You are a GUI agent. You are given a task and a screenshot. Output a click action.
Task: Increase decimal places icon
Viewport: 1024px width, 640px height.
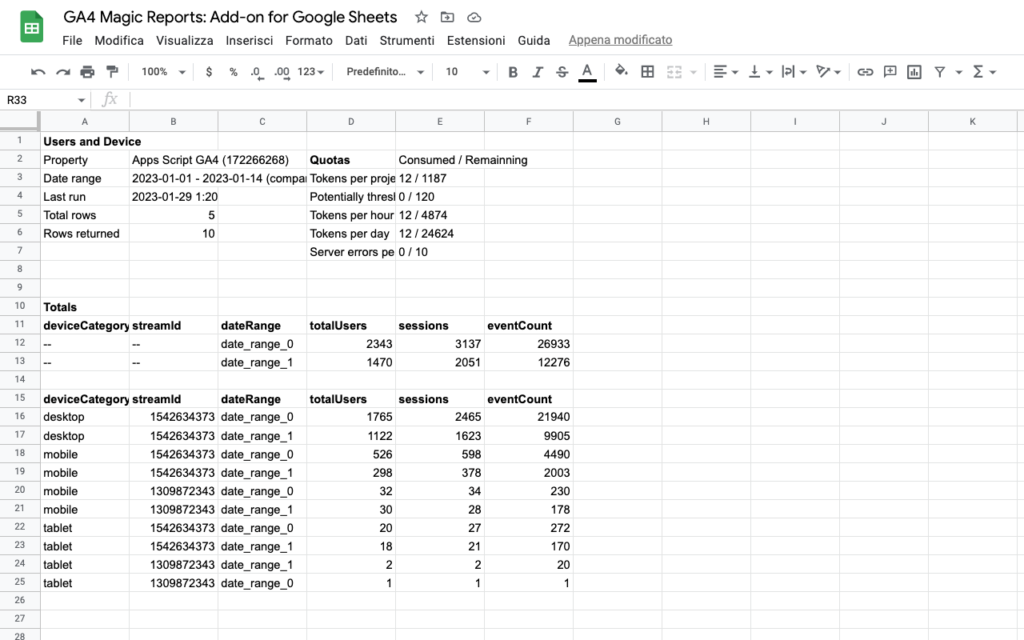[x=282, y=72]
